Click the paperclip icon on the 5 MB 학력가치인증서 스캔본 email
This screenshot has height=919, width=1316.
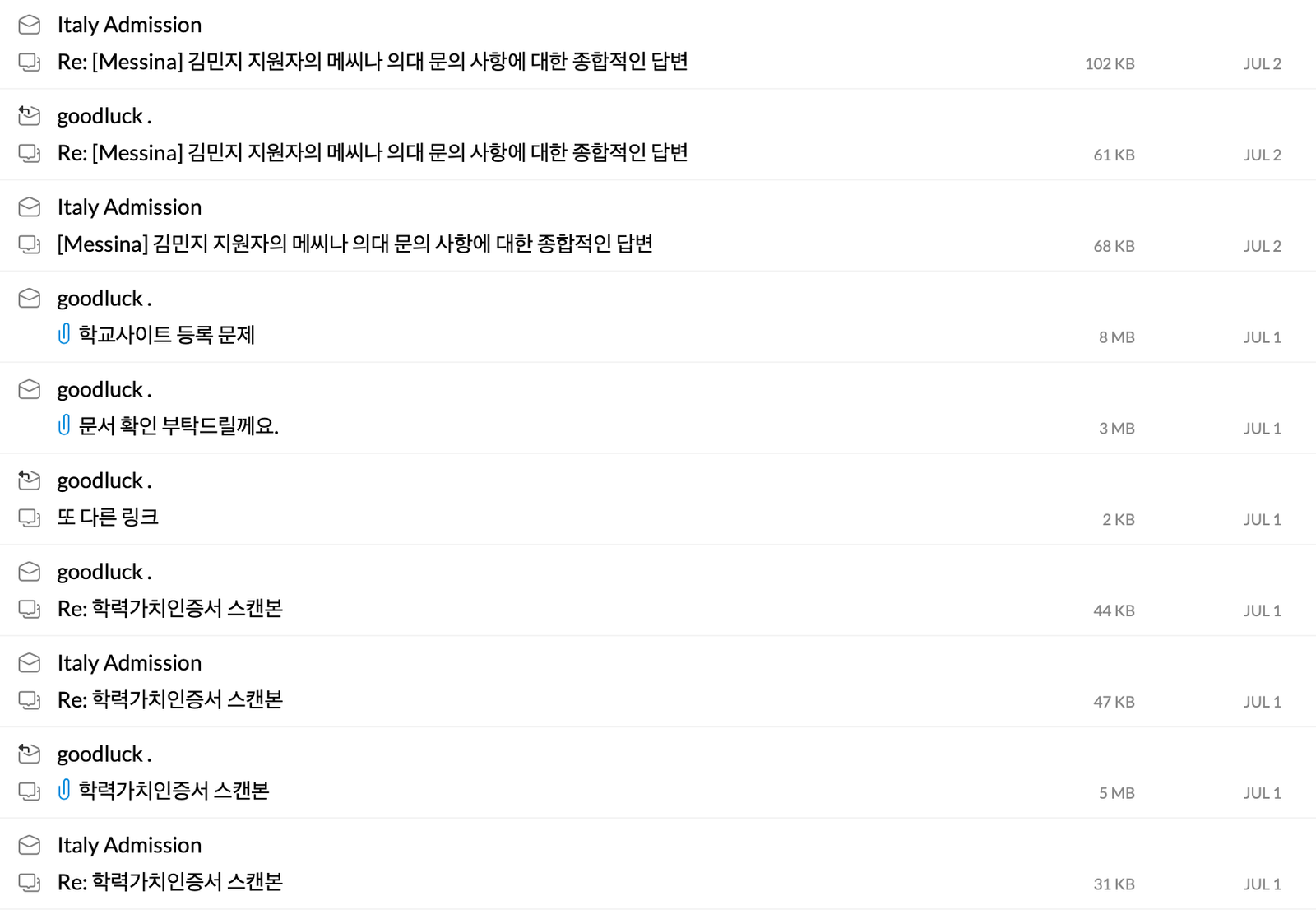coord(64,790)
